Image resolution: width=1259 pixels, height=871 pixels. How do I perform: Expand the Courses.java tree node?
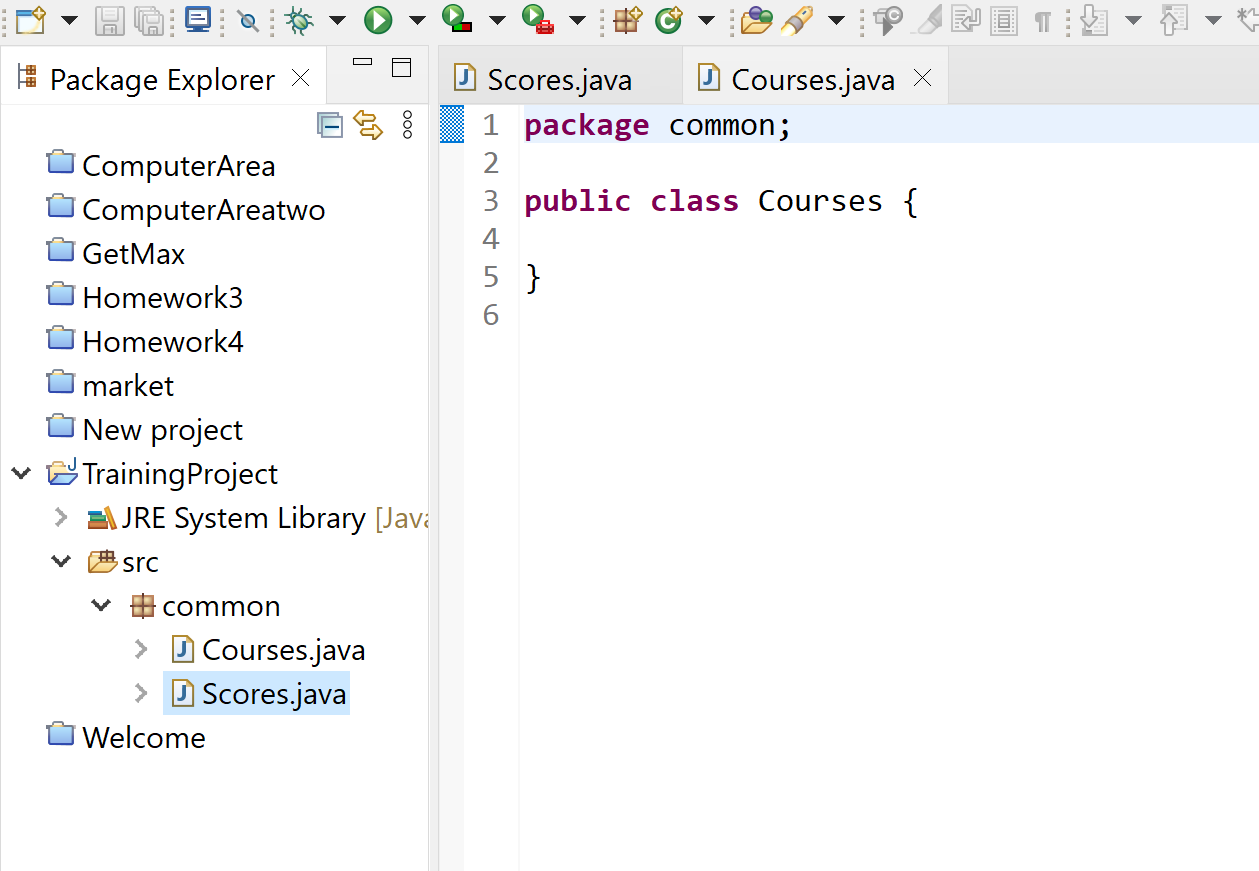(x=141, y=649)
